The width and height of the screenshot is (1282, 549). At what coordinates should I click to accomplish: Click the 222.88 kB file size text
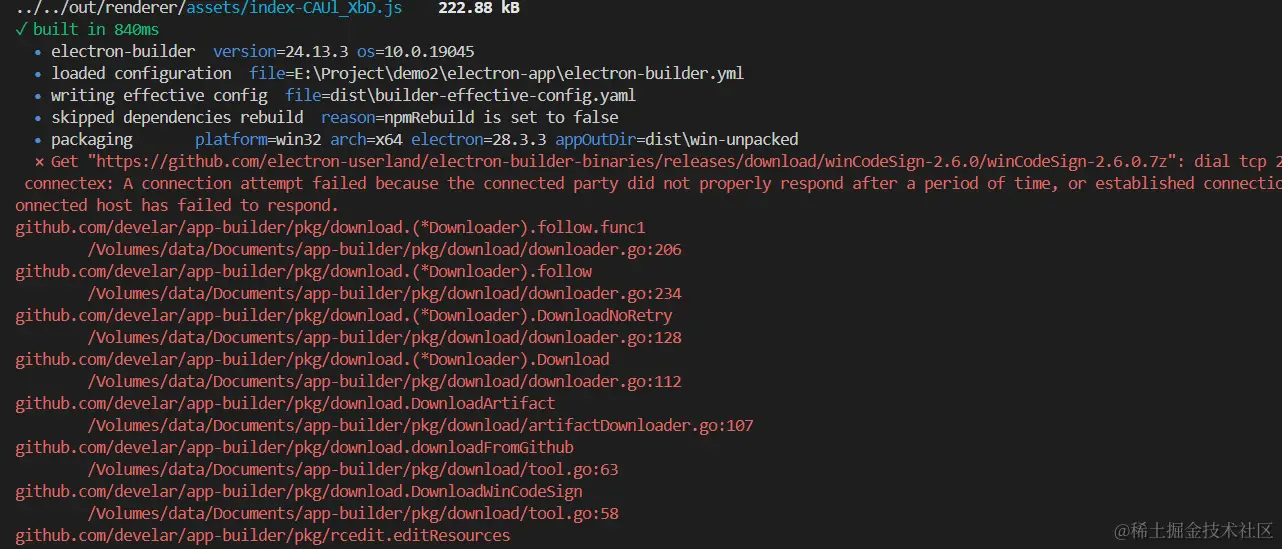479,8
